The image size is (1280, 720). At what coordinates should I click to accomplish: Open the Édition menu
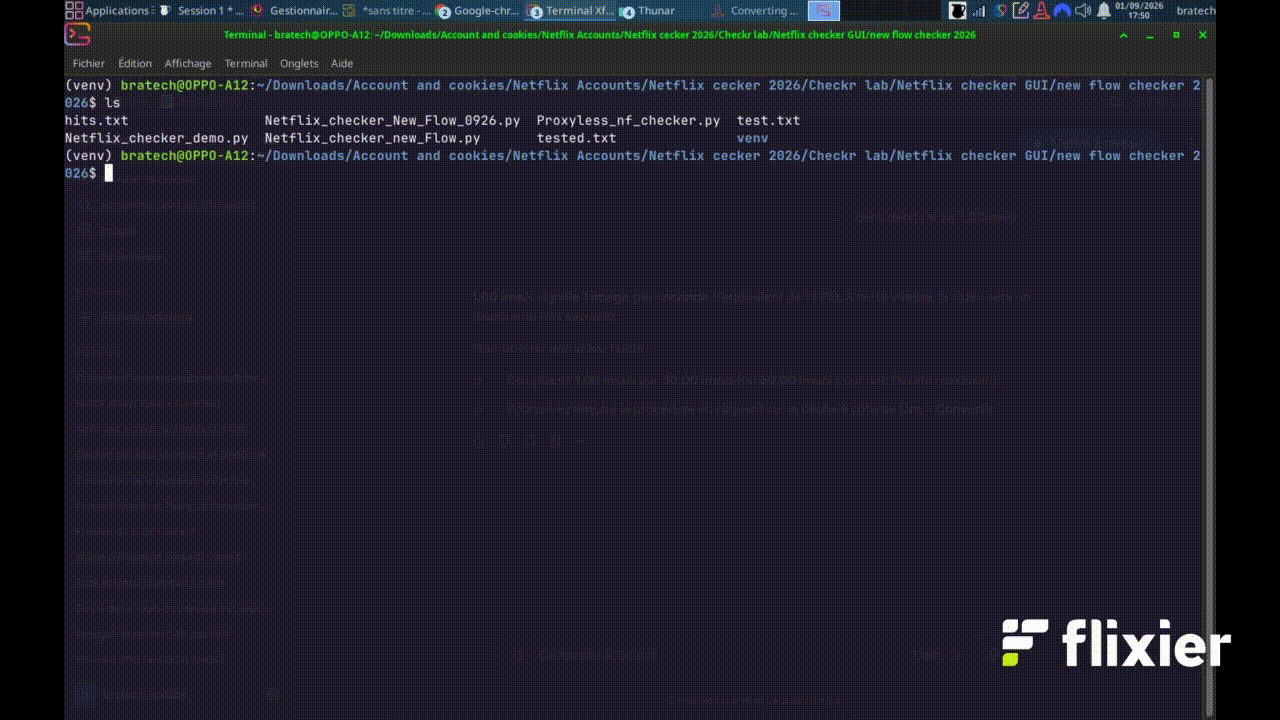pos(135,63)
